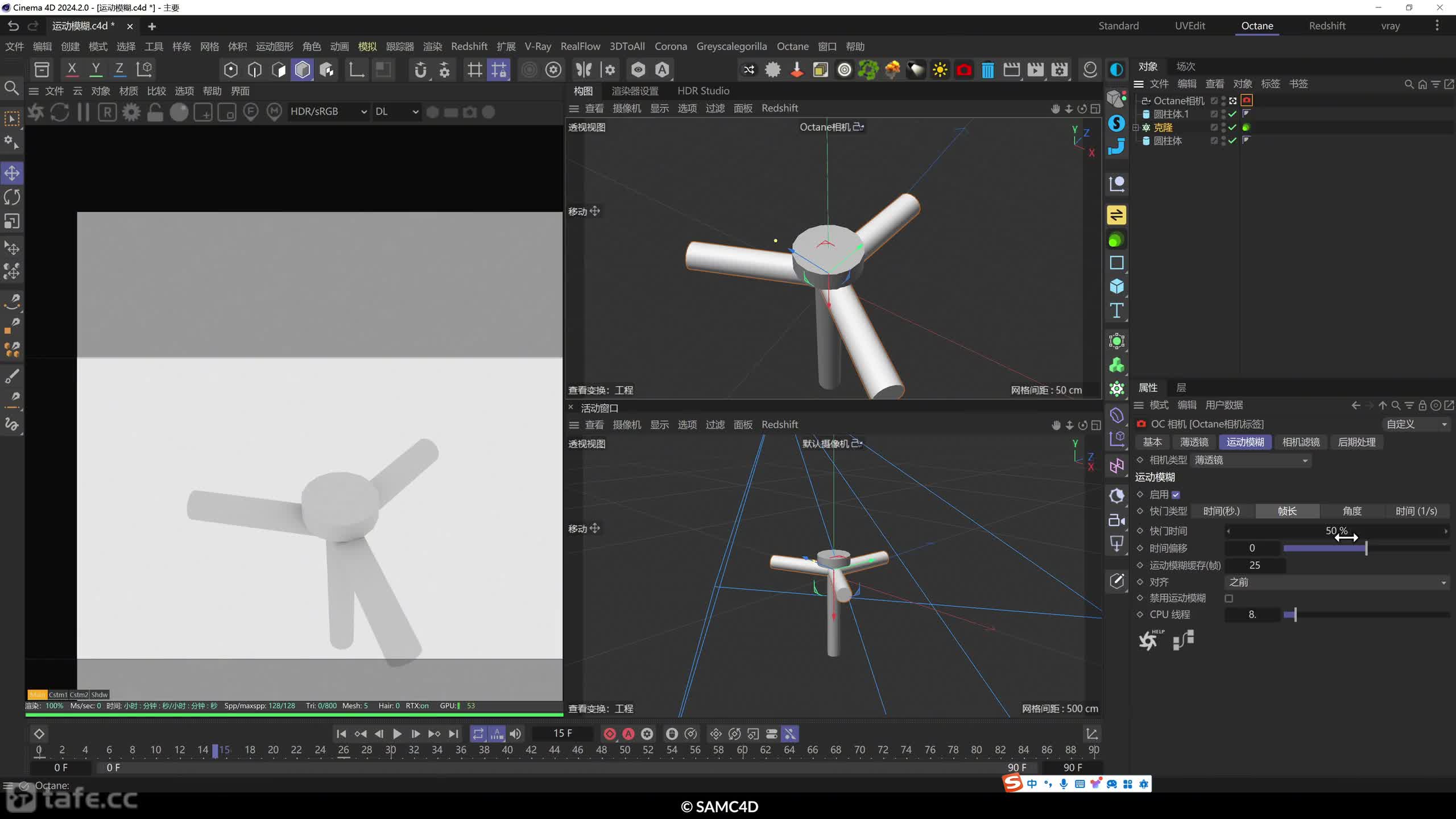Switch to the Redshift layout tab
1456x819 pixels.
(x=1327, y=26)
